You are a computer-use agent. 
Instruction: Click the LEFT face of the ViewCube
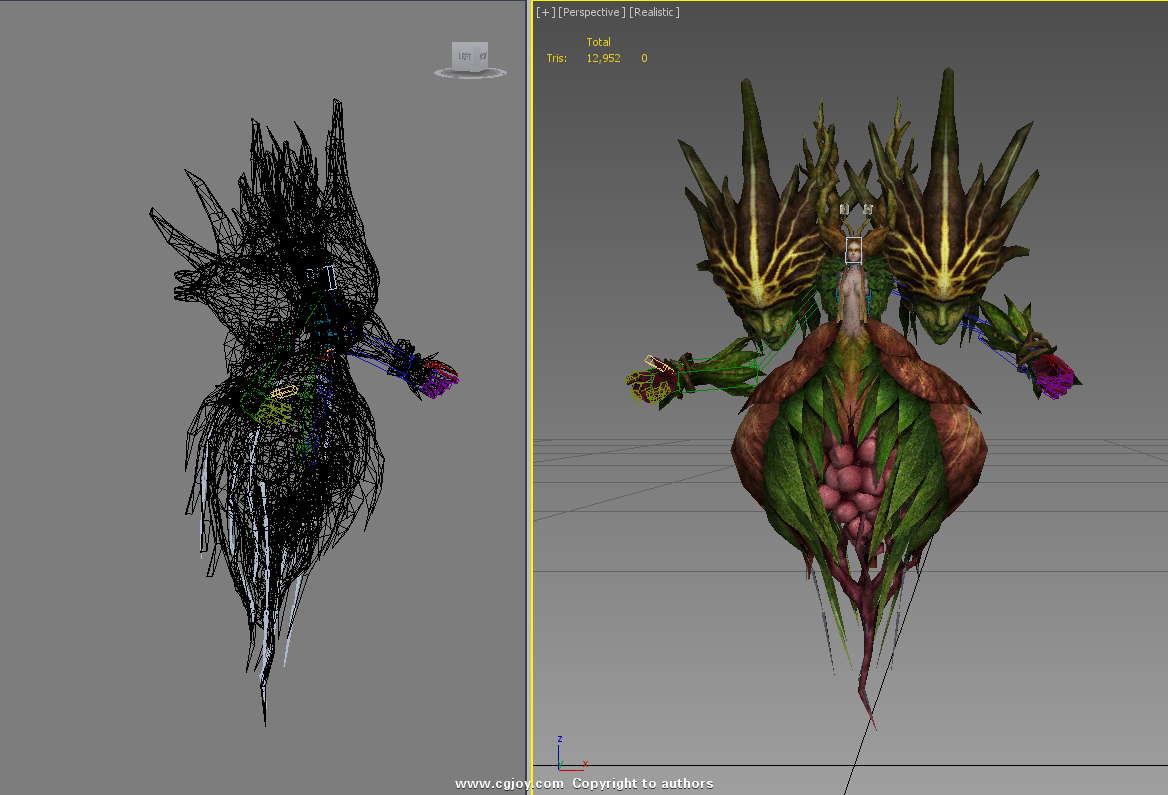click(465, 56)
